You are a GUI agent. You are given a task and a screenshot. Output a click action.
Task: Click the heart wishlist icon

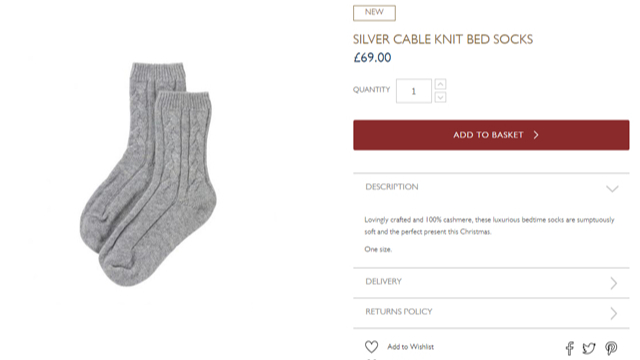(x=371, y=347)
